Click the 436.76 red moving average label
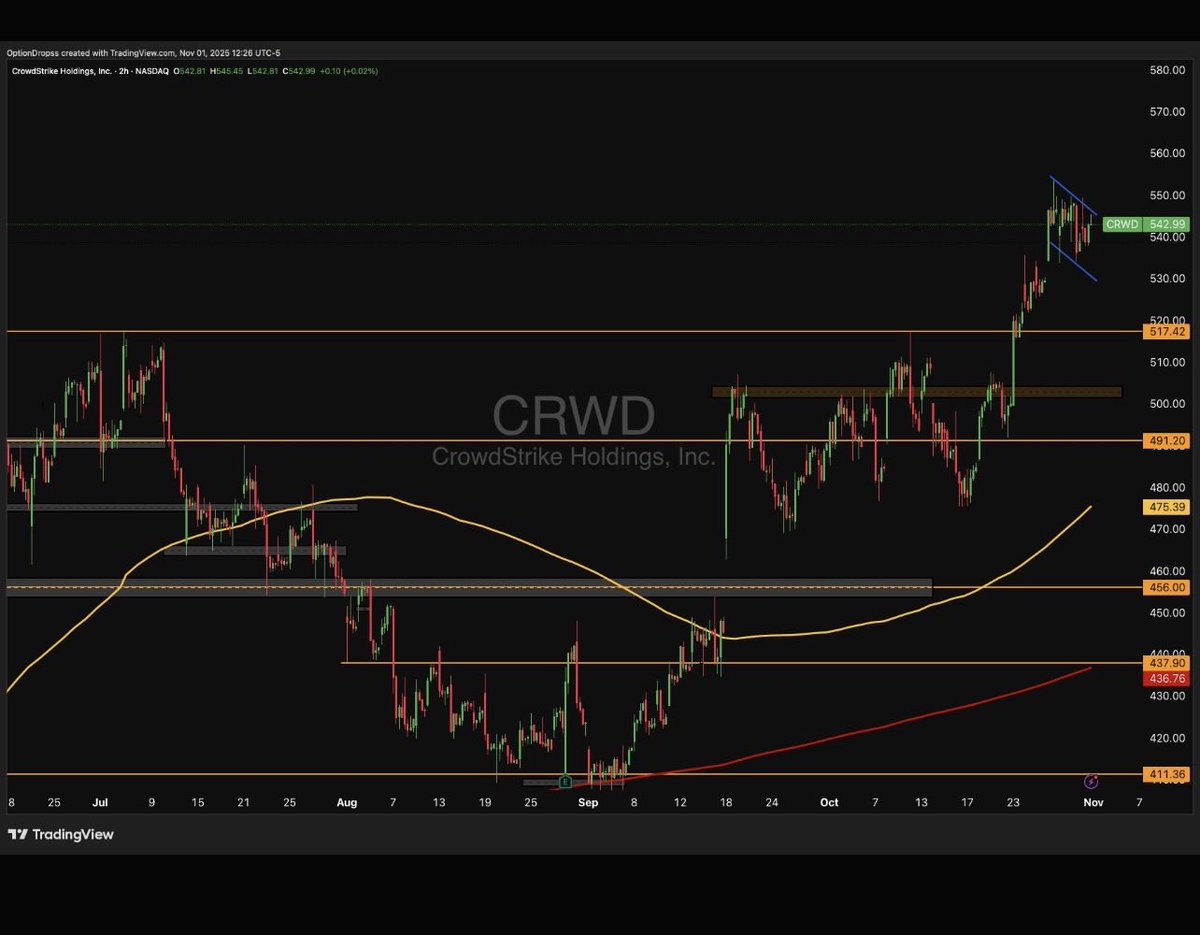The width and height of the screenshot is (1200, 935). point(1165,678)
